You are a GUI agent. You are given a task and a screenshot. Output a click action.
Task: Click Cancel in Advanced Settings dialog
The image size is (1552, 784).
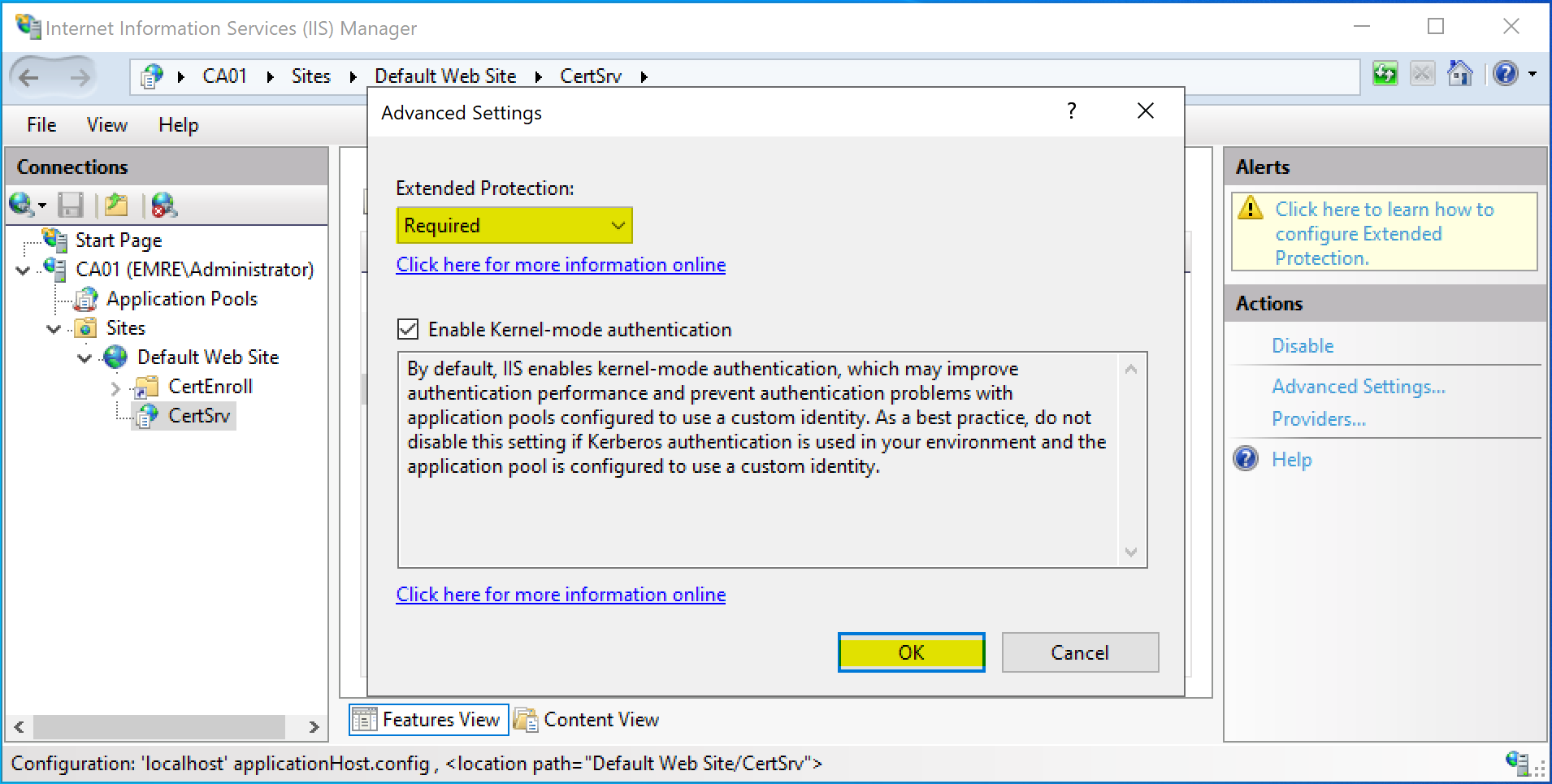tap(1079, 652)
